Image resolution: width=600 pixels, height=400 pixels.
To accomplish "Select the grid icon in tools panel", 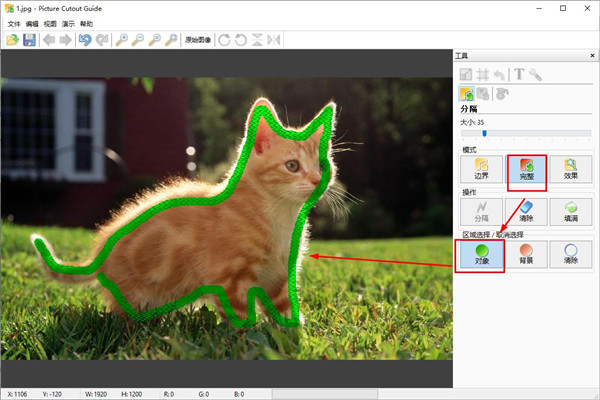I will 482,74.
